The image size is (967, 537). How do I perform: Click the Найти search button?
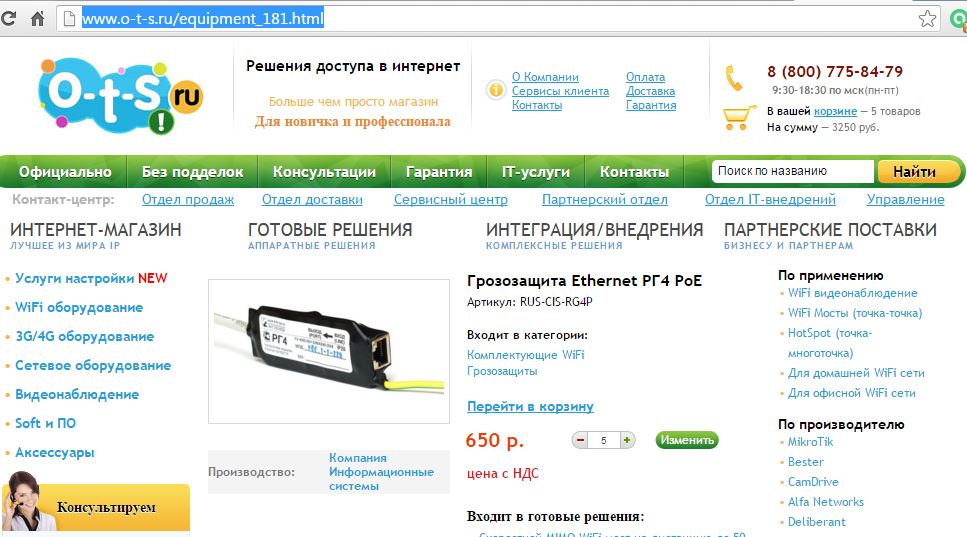915,171
